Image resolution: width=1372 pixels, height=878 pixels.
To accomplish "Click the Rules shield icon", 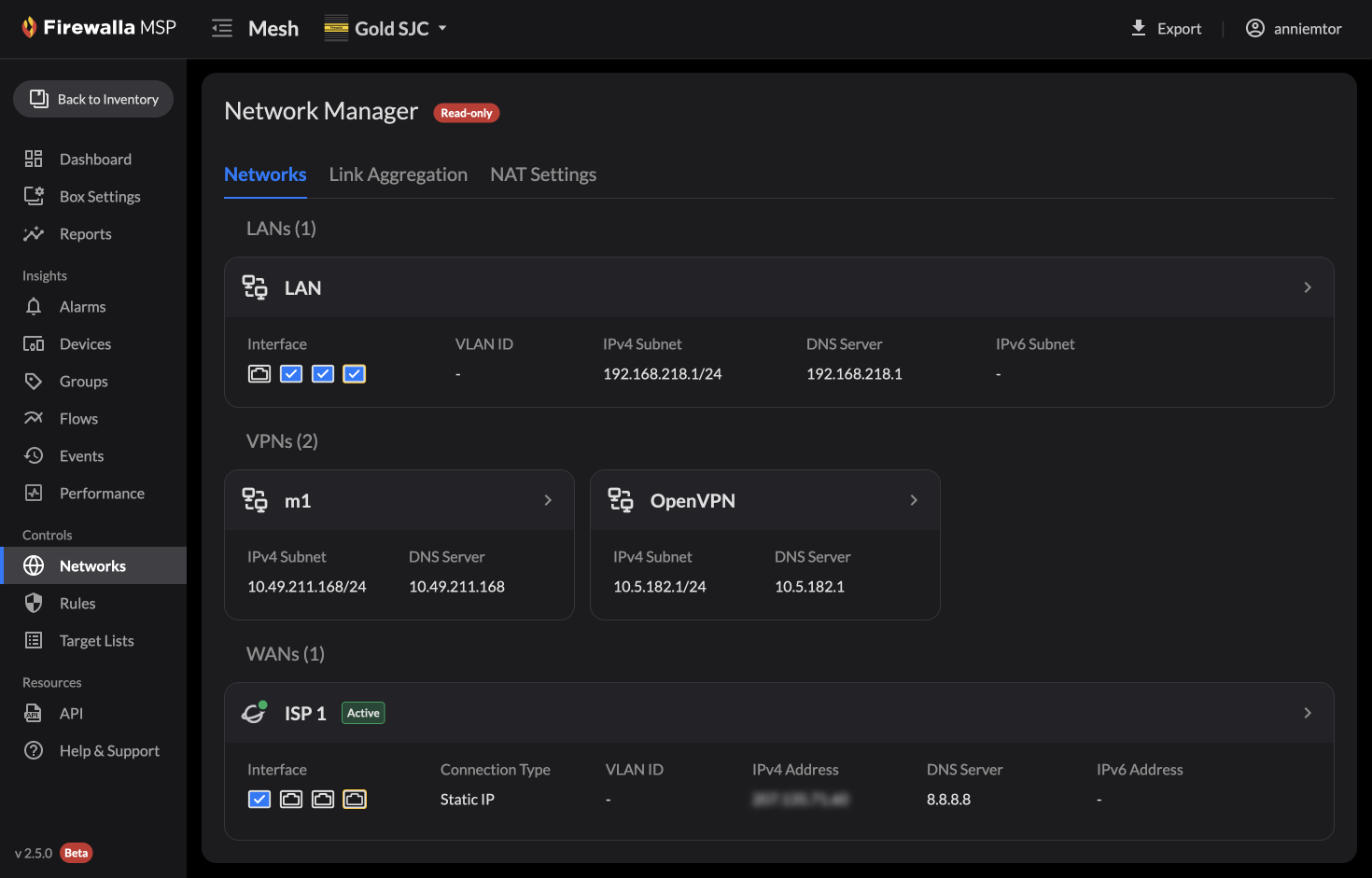I will click(x=34, y=603).
